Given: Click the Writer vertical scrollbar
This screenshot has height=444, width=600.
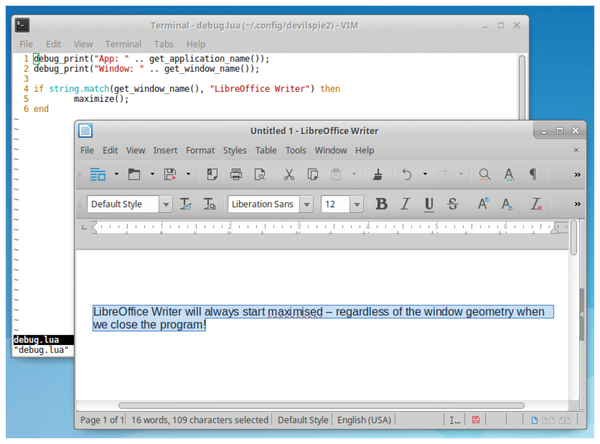Looking at the screenshot, I should tap(573, 237).
